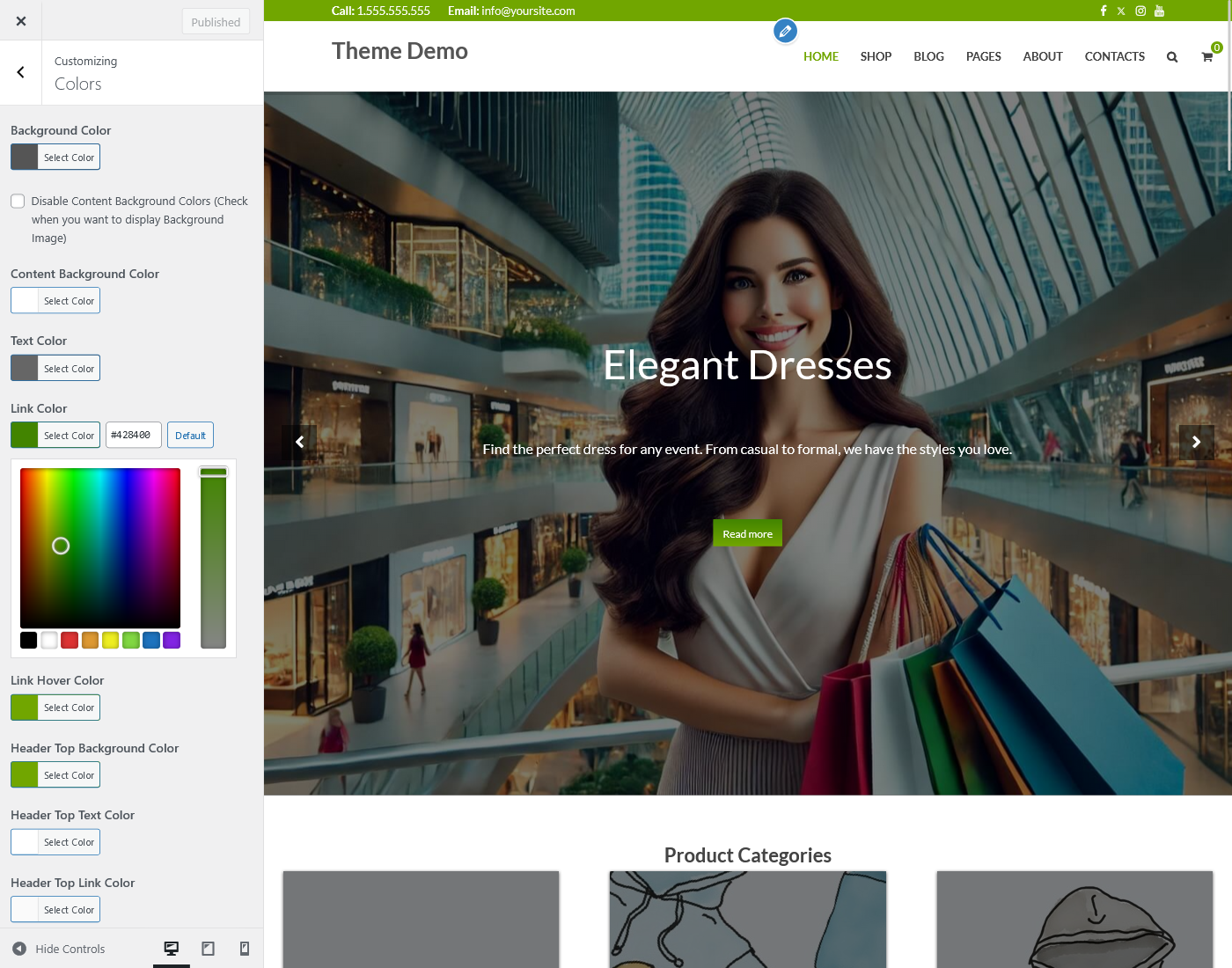1232x968 pixels.
Task: Open the CONTACTS menu item
Action: click(x=1114, y=56)
